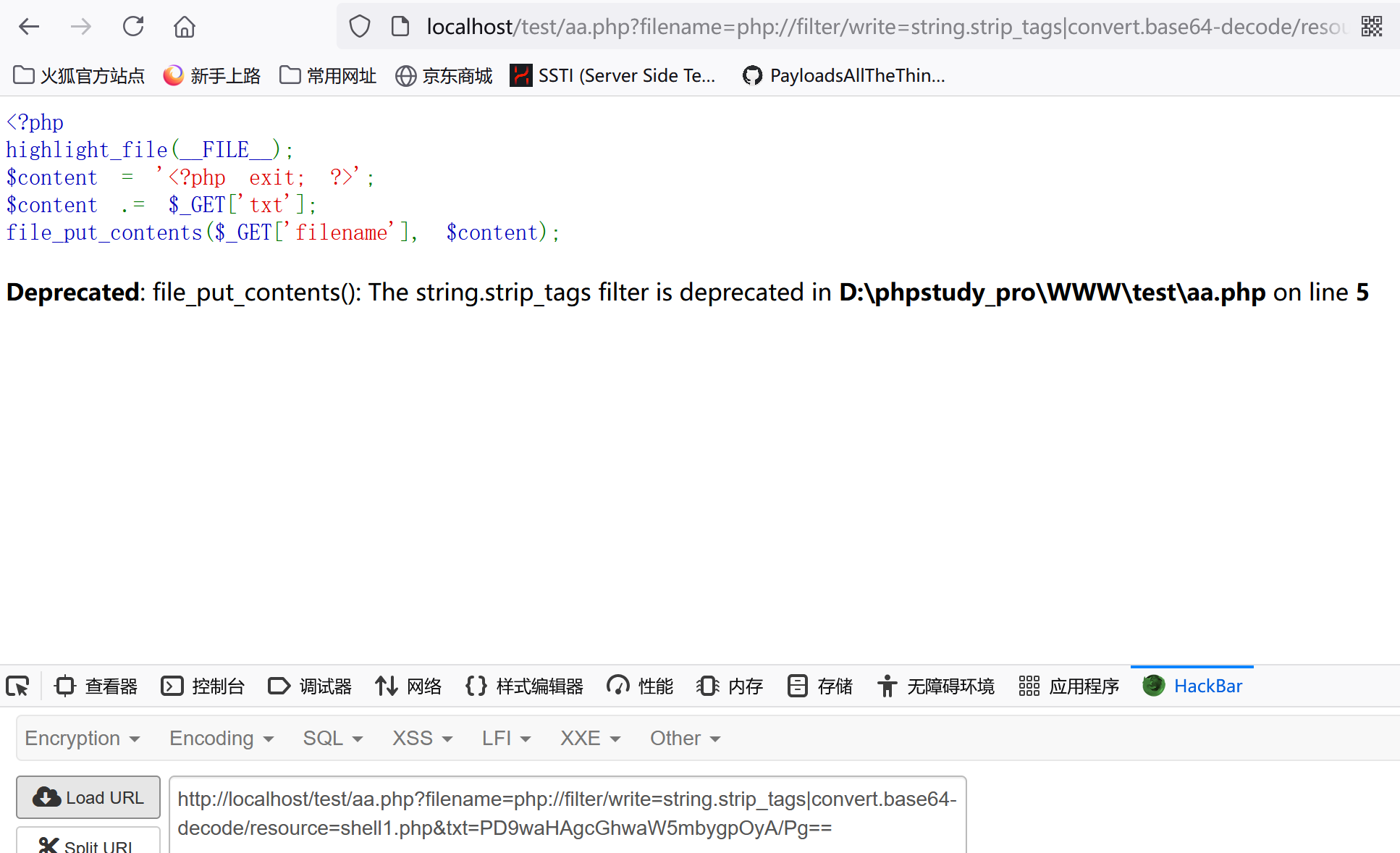Open the XSS dropdown menu
This screenshot has width=1400, height=853.
(x=422, y=738)
